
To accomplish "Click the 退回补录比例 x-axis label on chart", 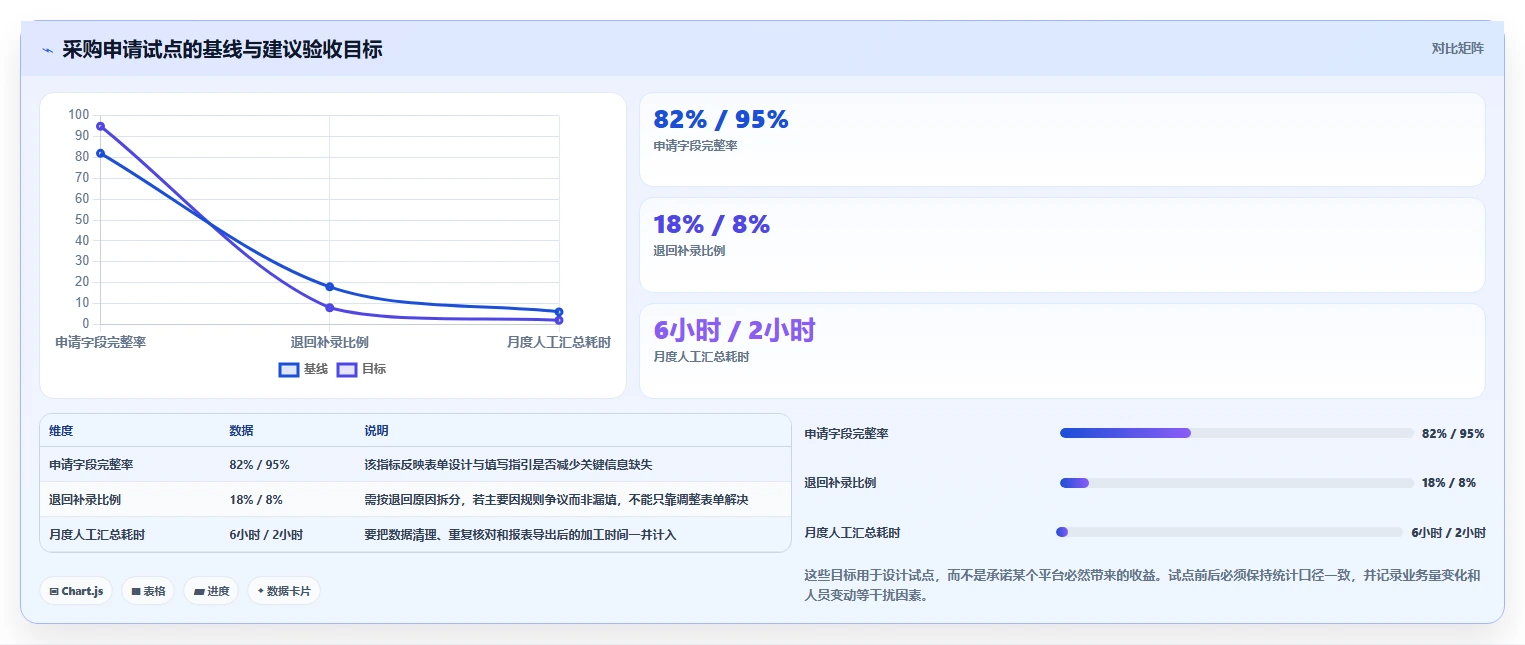I will click(x=329, y=342).
